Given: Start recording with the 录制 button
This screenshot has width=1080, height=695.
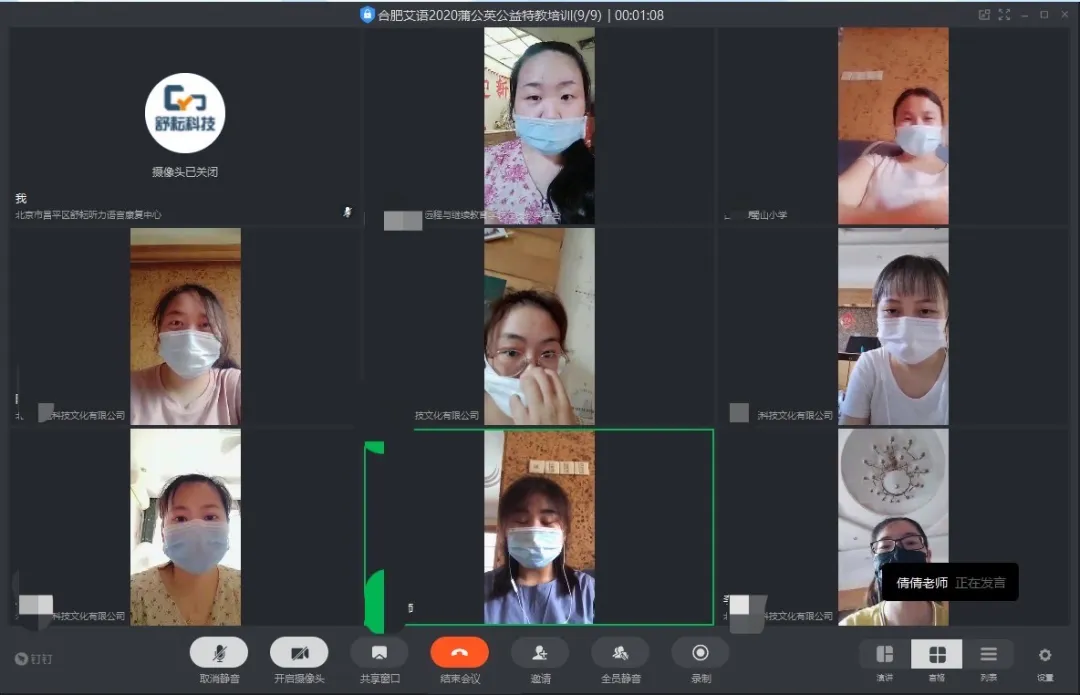Looking at the screenshot, I should coord(700,653).
